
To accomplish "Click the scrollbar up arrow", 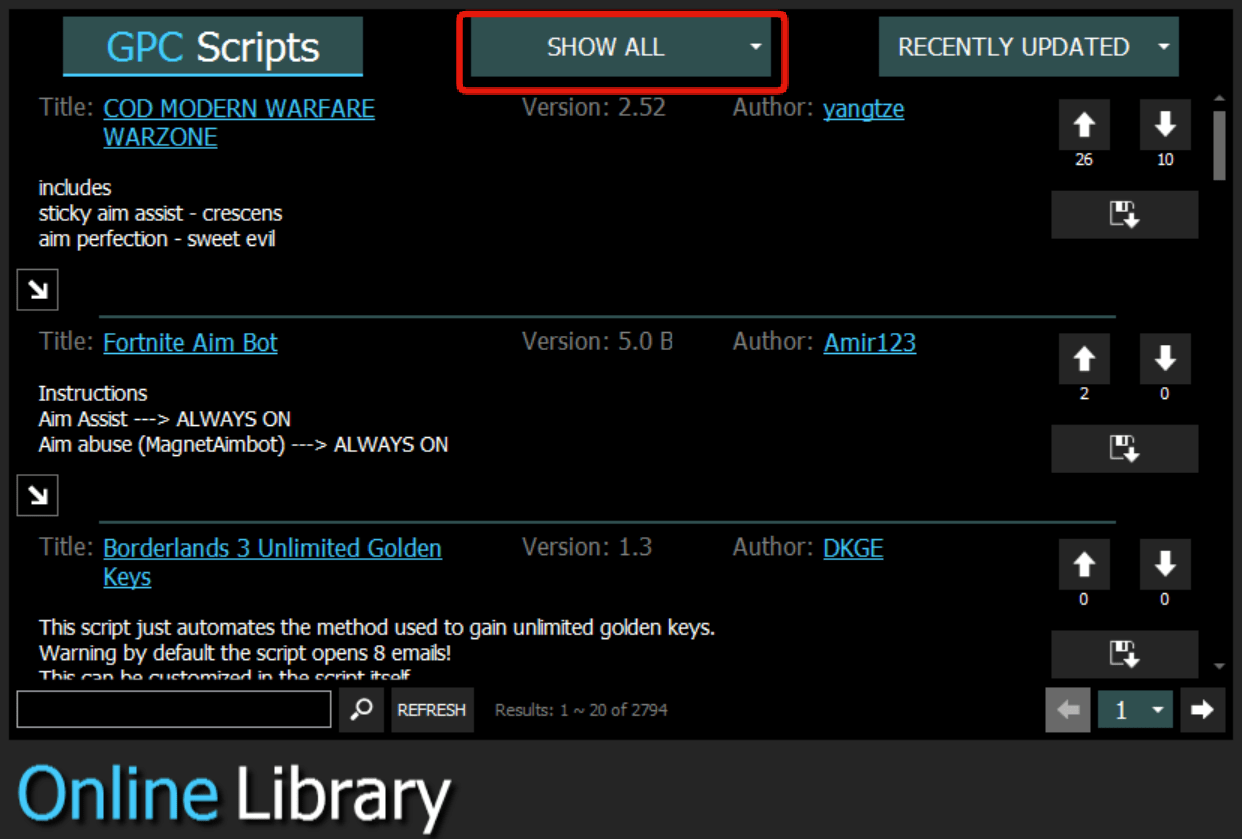I will (1219, 100).
